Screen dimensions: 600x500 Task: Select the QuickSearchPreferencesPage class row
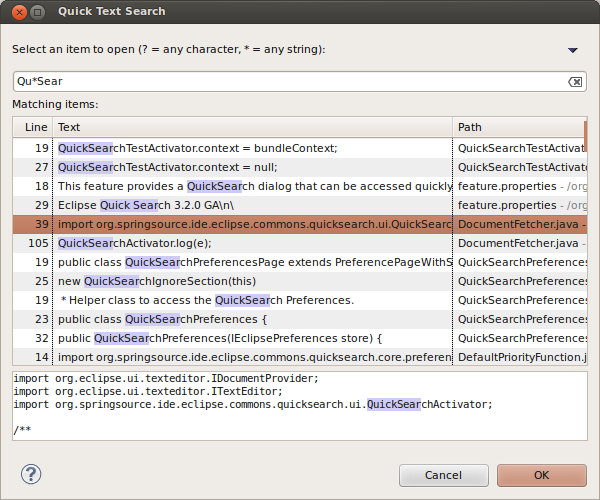click(x=300, y=262)
